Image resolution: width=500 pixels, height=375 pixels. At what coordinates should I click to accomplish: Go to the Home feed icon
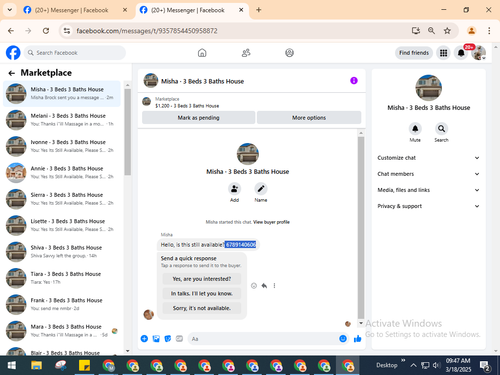pos(202,53)
